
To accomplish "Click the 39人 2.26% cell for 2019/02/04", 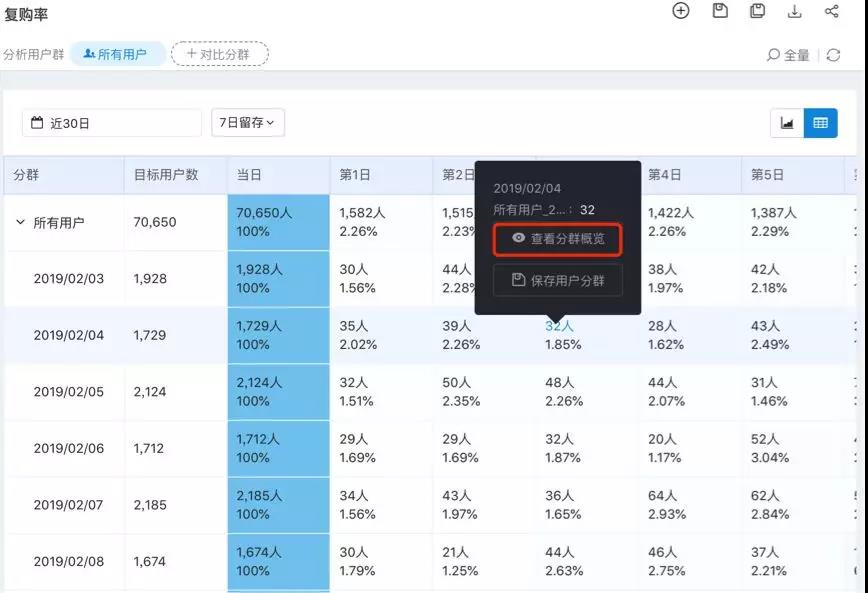I will pos(484,335).
